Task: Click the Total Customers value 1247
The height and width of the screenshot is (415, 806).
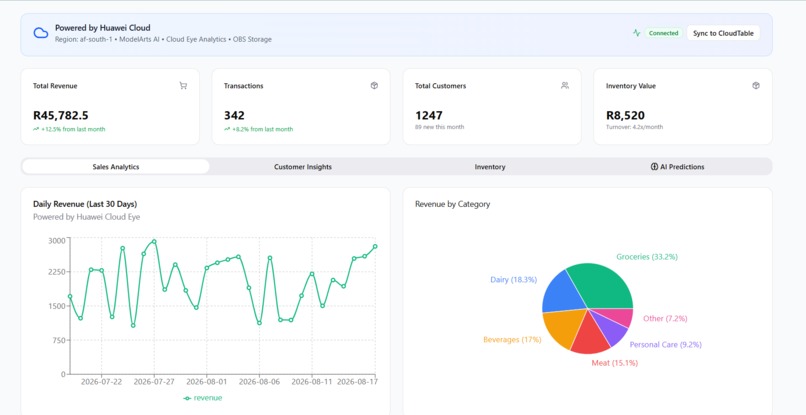Action: click(x=429, y=115)
